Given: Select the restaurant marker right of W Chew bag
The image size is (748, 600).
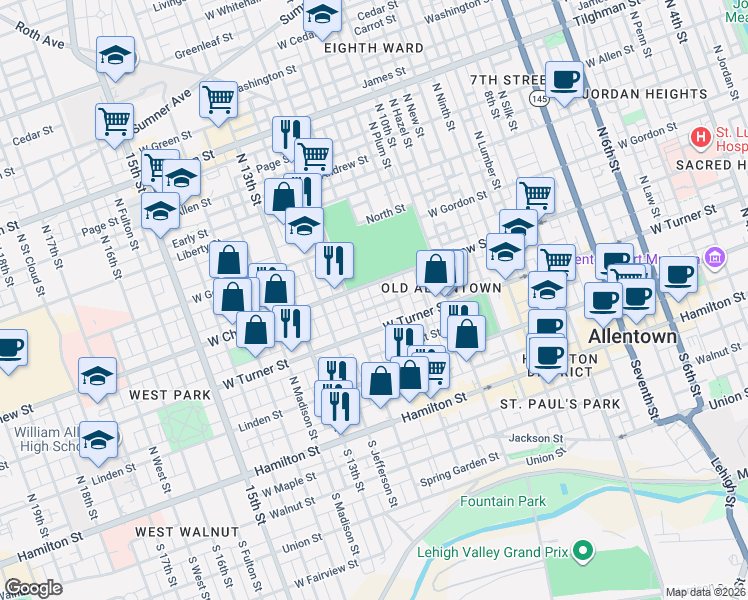Looking at the screenshot, I should click(291, 325).
